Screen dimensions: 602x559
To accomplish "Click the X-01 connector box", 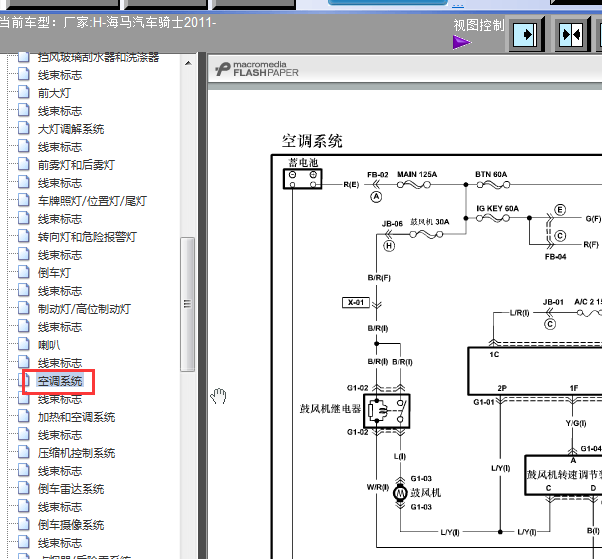I will (356, 303).
